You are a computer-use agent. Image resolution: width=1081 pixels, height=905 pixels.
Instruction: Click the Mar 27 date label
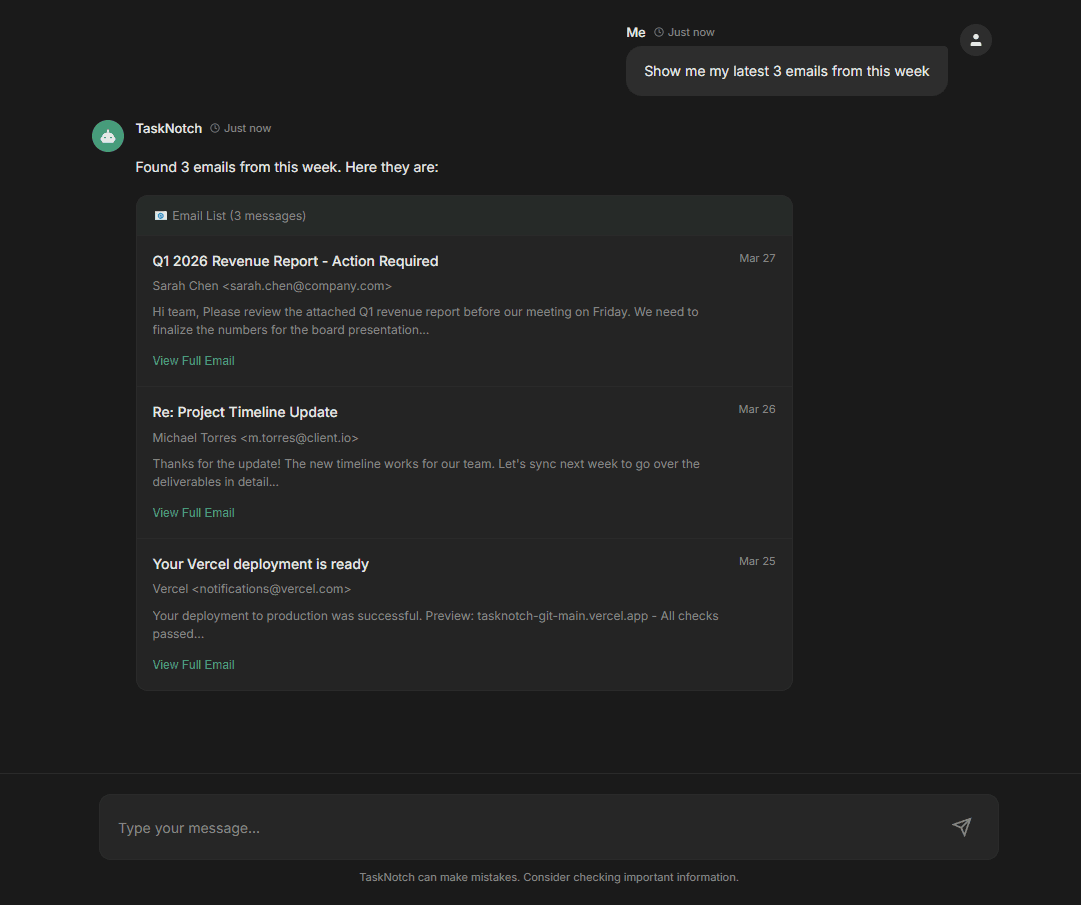coord(757,258)
